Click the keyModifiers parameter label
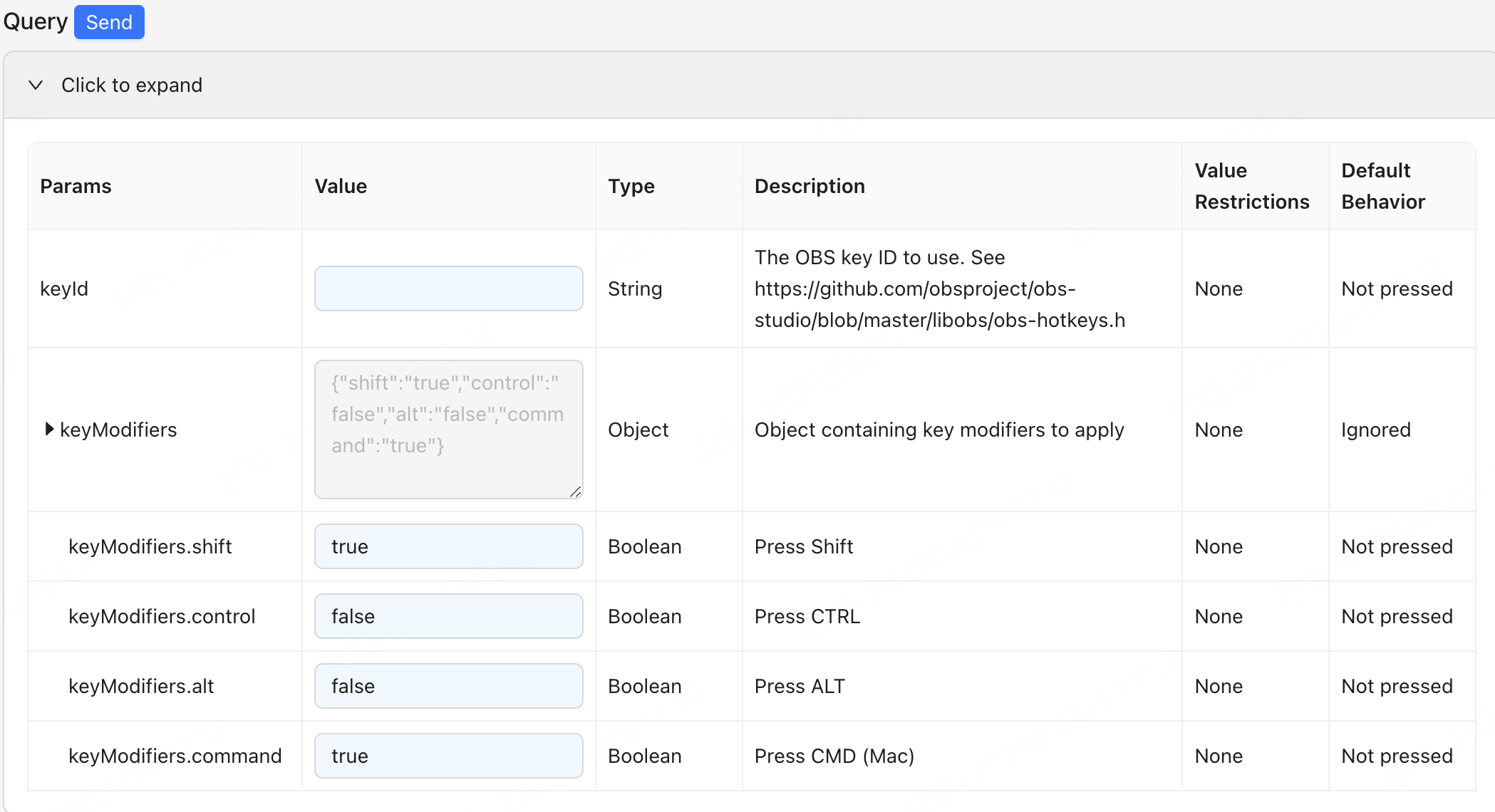The height and width of the screenshot is (812, 1495). [118, 430]
